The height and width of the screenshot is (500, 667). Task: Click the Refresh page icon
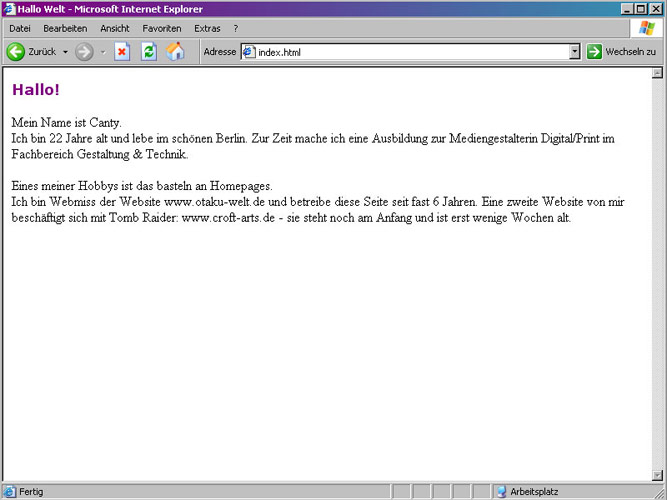click(149, 52)
